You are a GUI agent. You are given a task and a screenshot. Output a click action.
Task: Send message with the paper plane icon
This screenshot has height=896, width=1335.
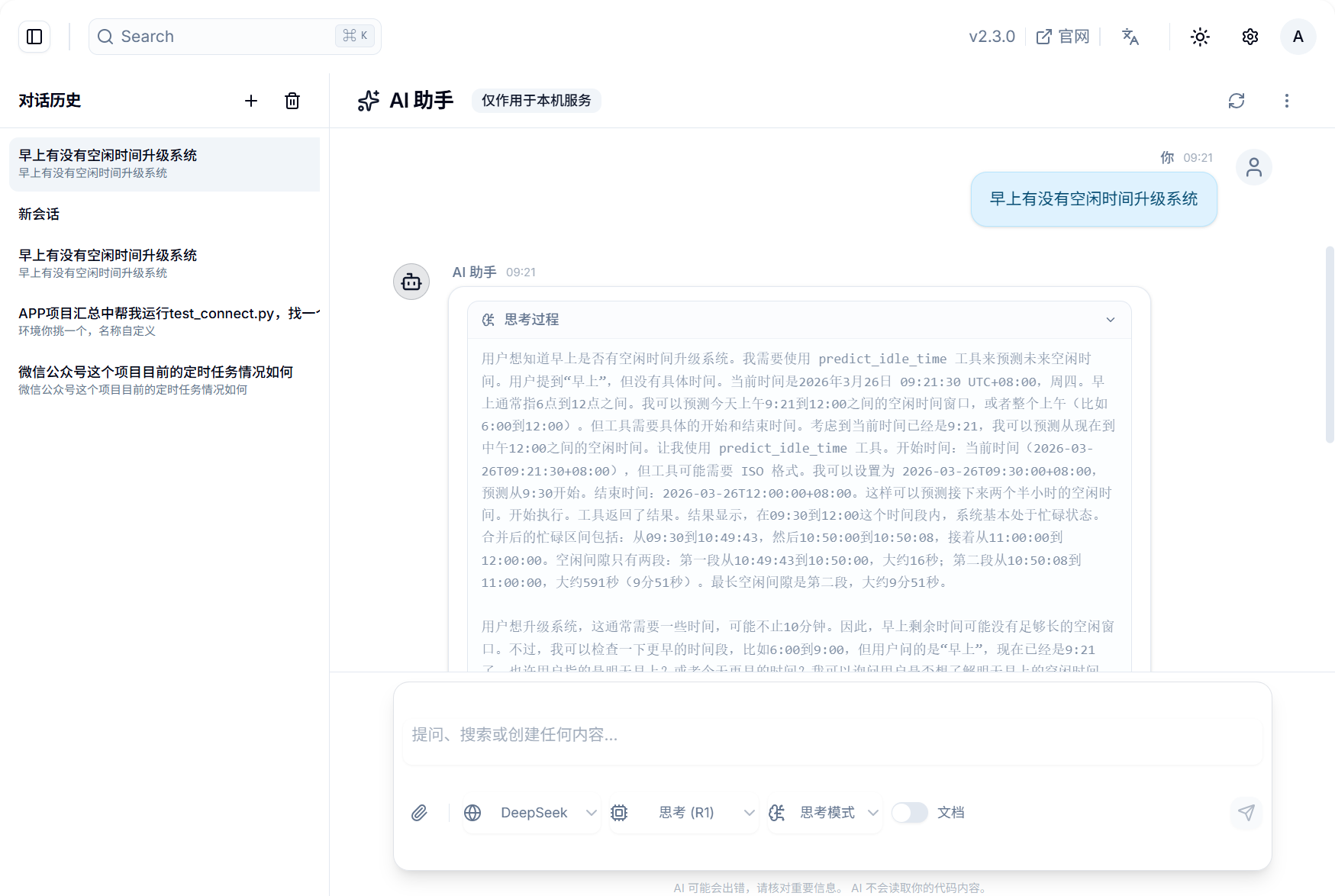[x=1246, y=813]
